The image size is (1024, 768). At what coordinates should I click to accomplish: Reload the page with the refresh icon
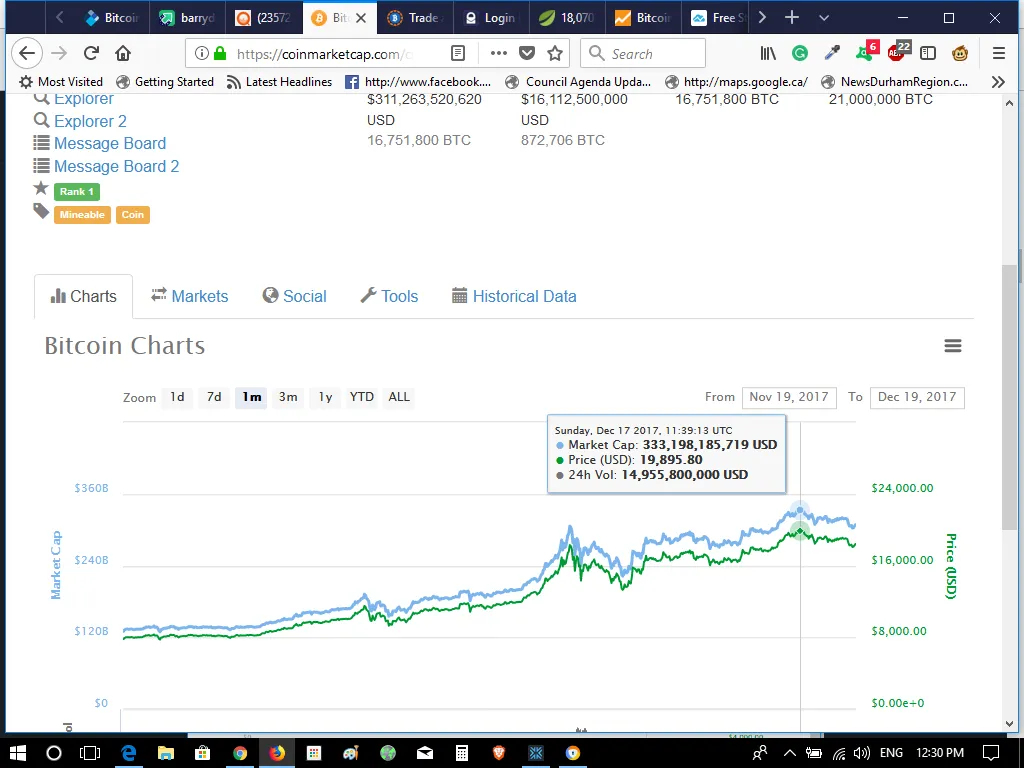click(91, 54)
